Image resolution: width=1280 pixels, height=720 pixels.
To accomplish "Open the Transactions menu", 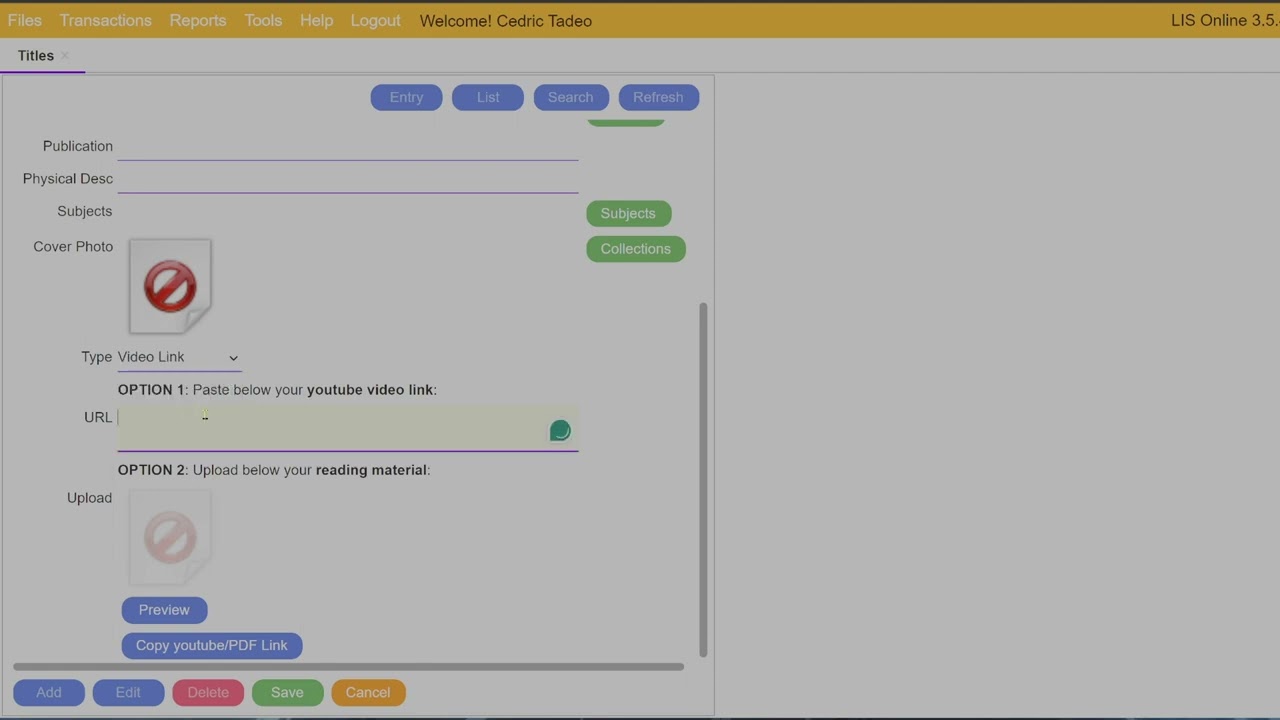I will [x=106, y=20].
